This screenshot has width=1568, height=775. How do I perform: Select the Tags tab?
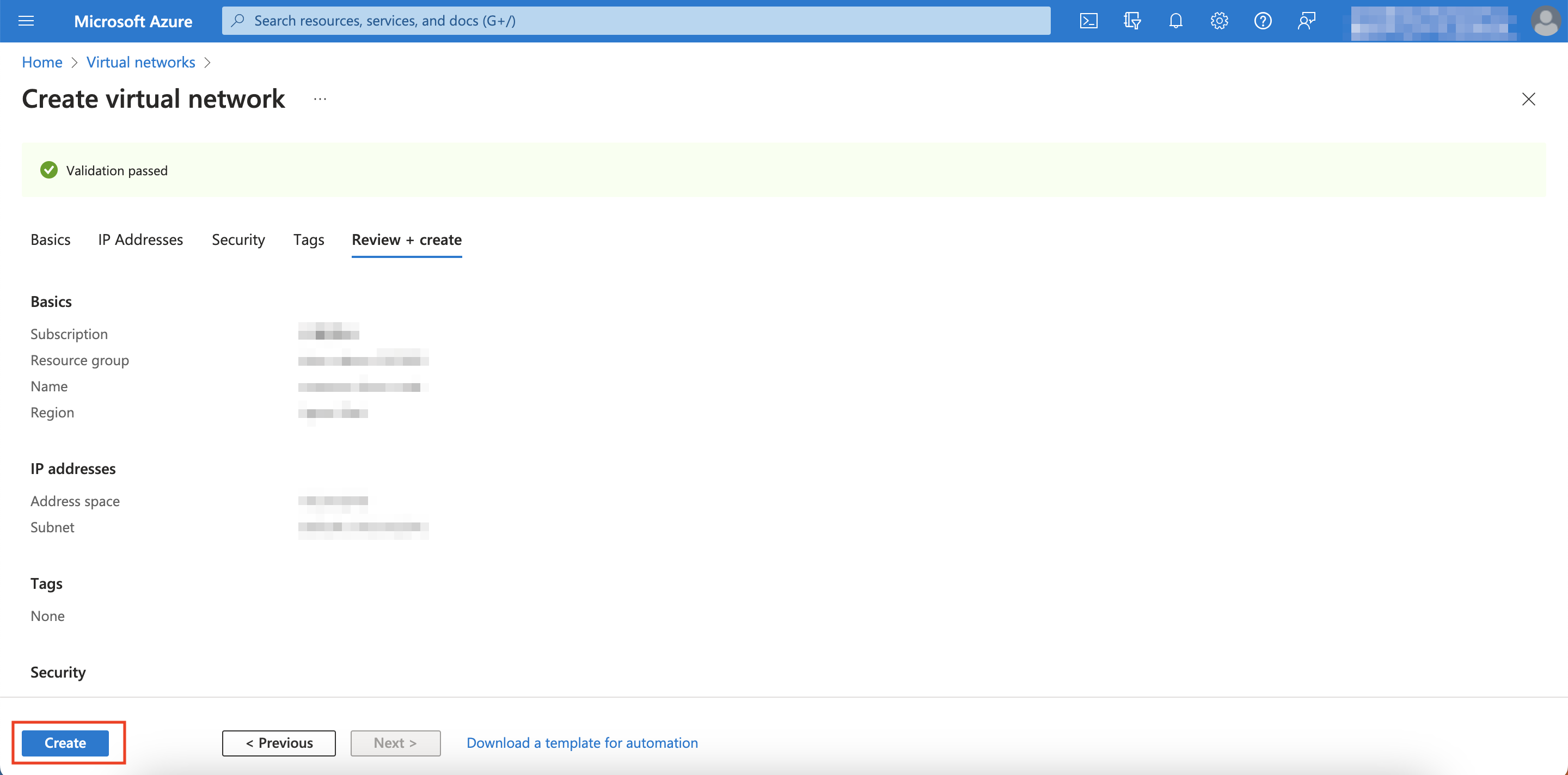click(309, 239)
